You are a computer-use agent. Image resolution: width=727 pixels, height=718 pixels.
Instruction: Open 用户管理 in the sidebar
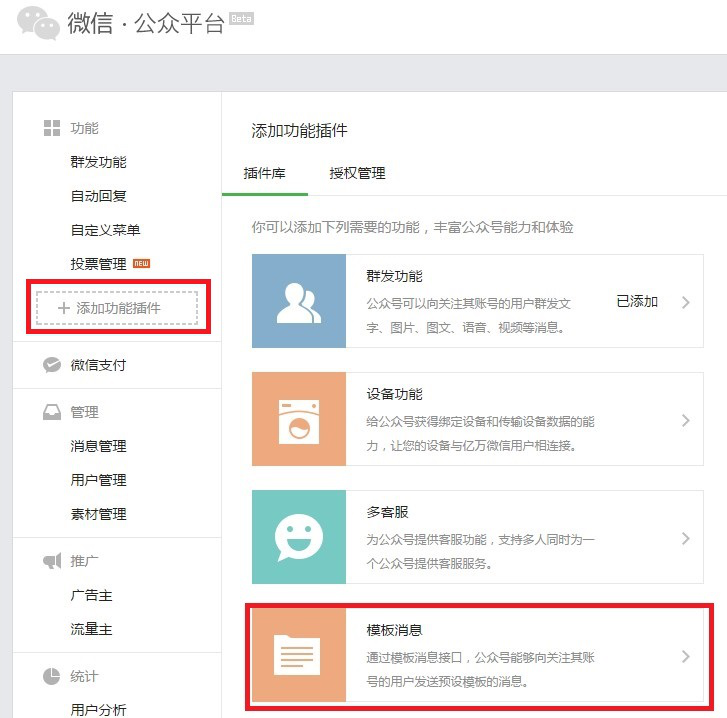(98, 480)
